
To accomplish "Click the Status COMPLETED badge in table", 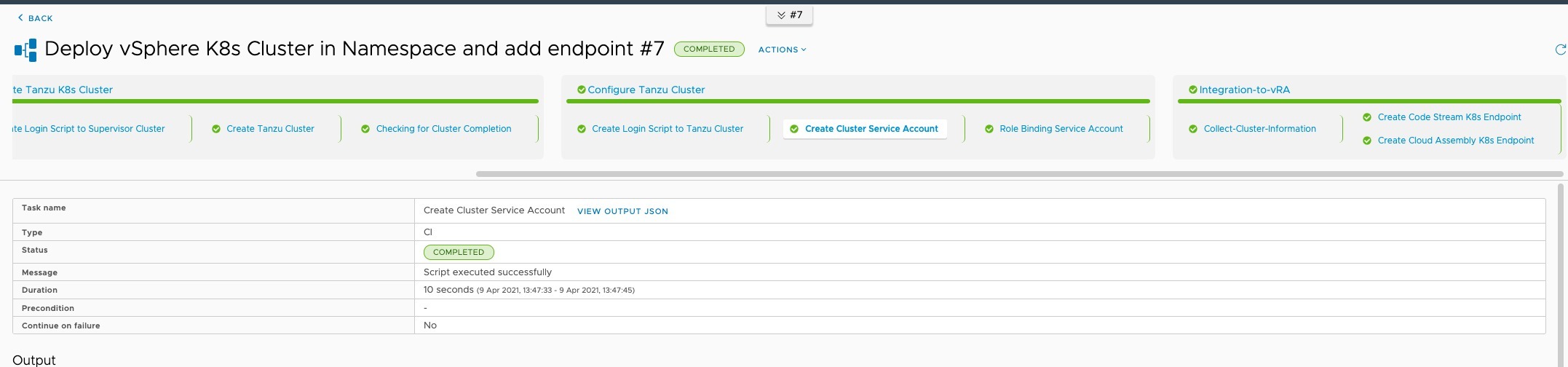I will pyautogui.click(x=459, y=252).
